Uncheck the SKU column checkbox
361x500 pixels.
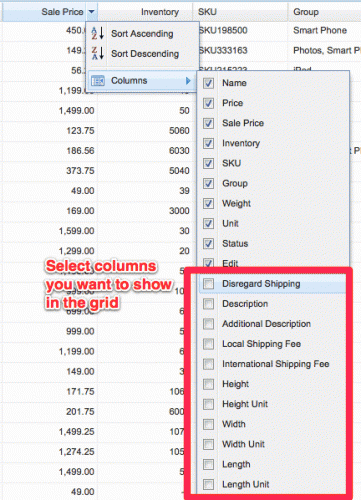209,163
